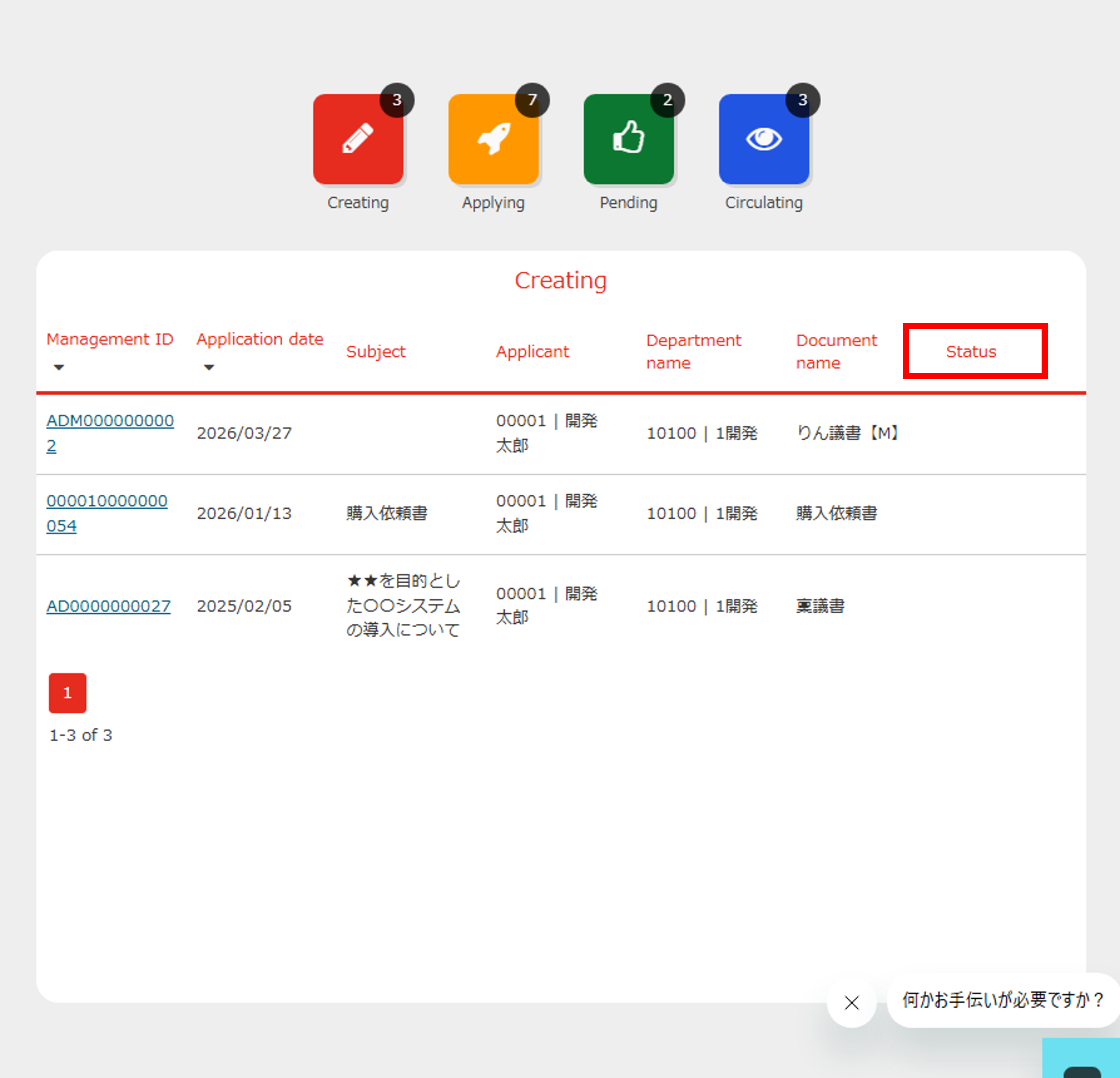1120x1078 pixels.
Task: Click document name 購入依頼書 in second row
Action: pyautogui.click(x=837, y=513)
